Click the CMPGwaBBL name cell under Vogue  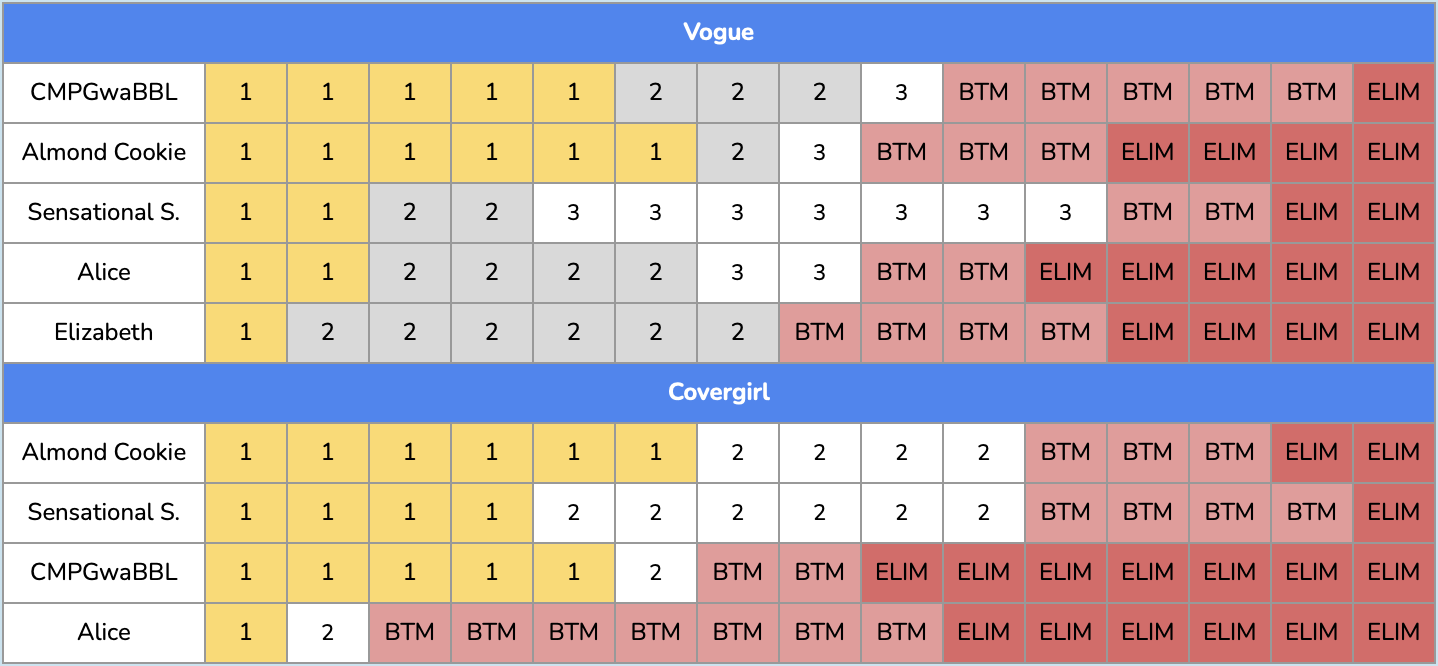(x=104, y=92)
